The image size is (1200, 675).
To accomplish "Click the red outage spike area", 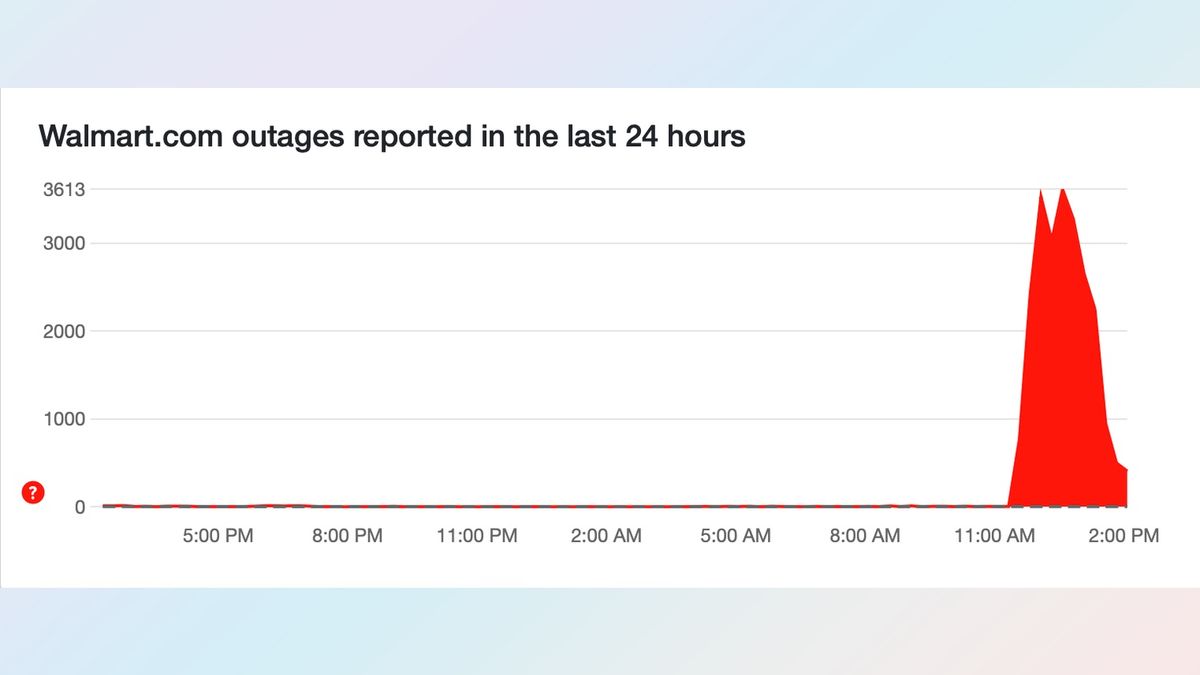I will pyautogui.click(x=1065, y=400).
